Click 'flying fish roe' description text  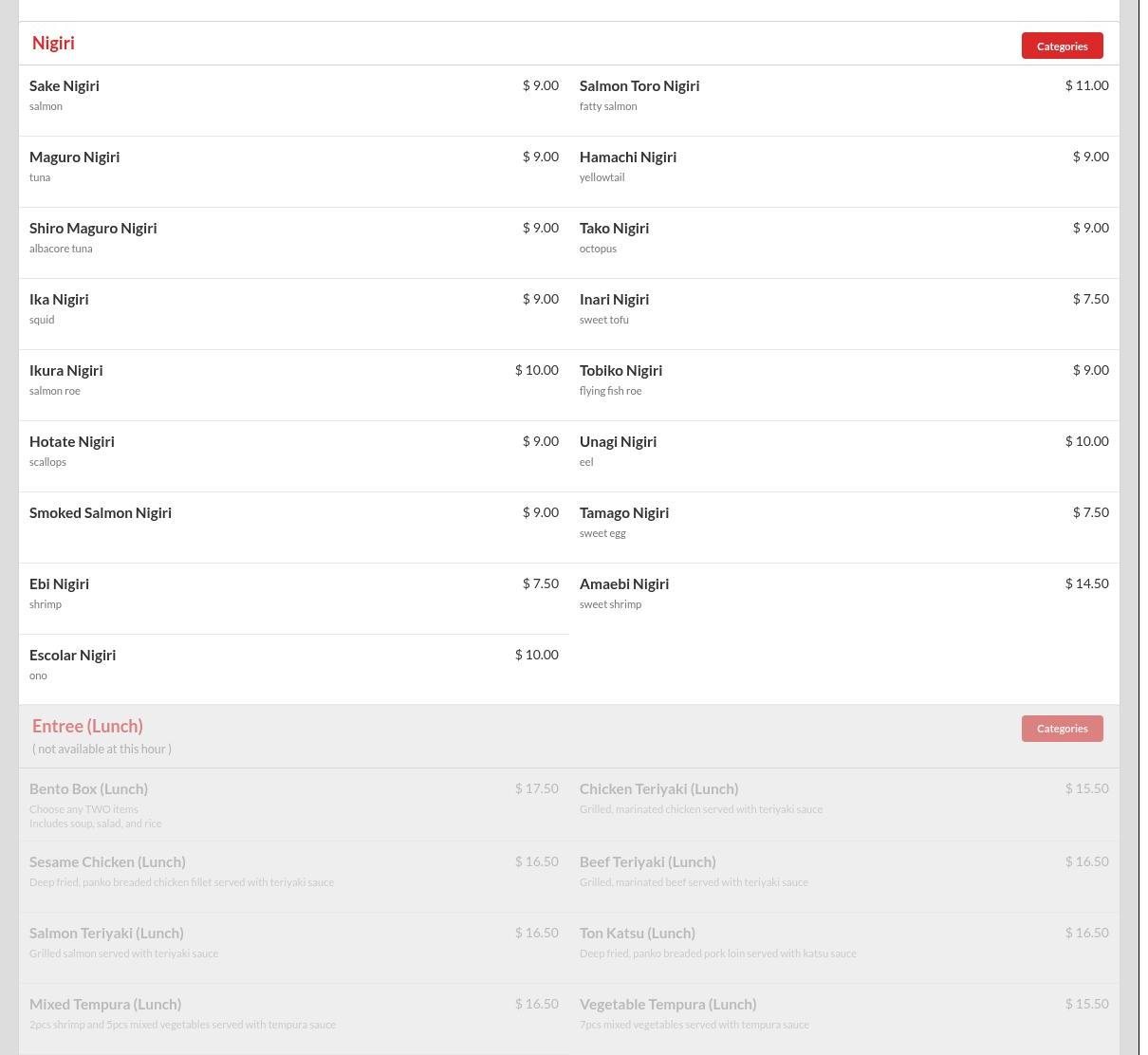(610, 391)
